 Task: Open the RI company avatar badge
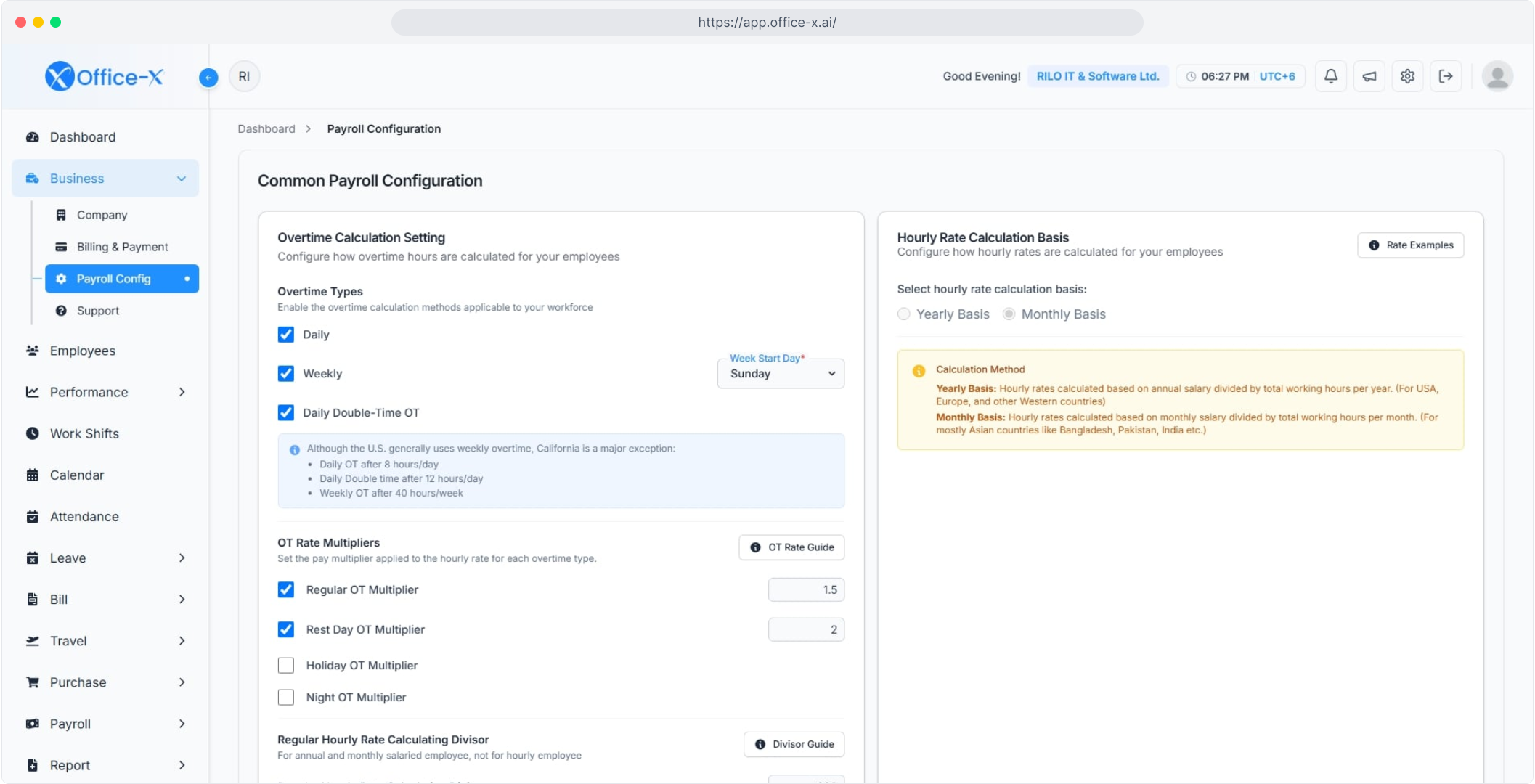(244, 76)
